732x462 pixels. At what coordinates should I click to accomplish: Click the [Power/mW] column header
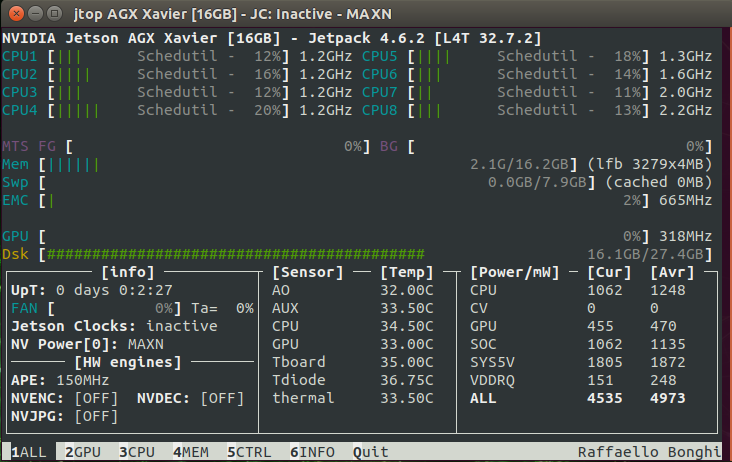514,273
